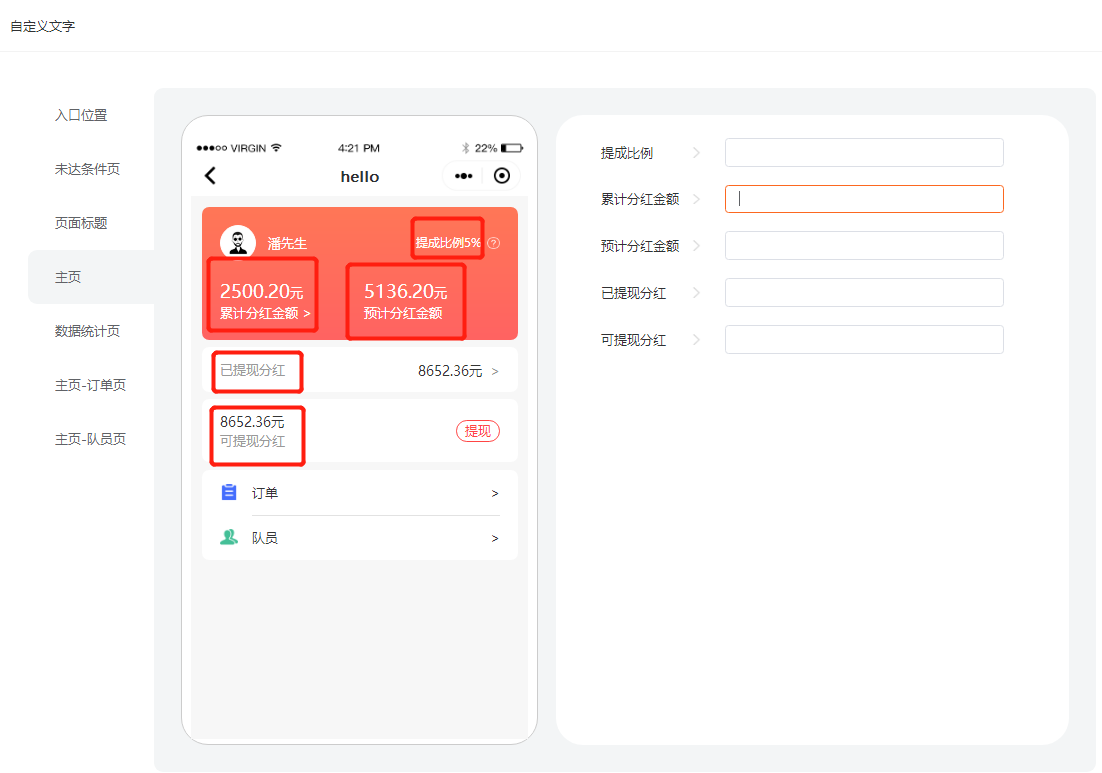1102x773 pixels.
Task: Click the 提现 withdraw button
Action: pyautogui.click(x=478, y=431)
